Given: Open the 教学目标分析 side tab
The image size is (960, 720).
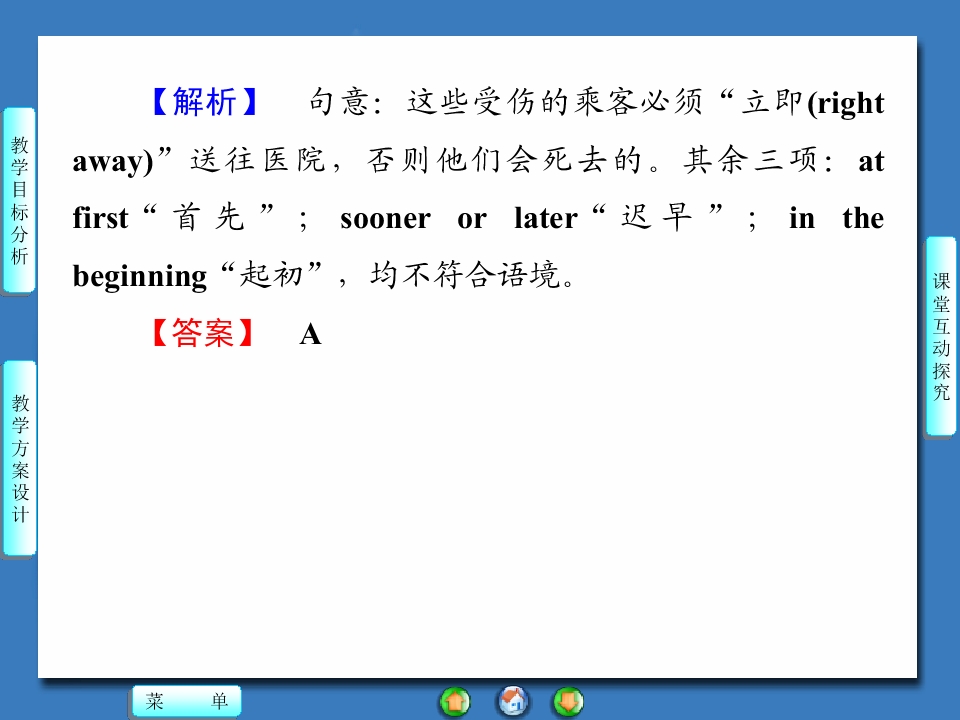Looking at the screenshot, I should click(19, 200).
